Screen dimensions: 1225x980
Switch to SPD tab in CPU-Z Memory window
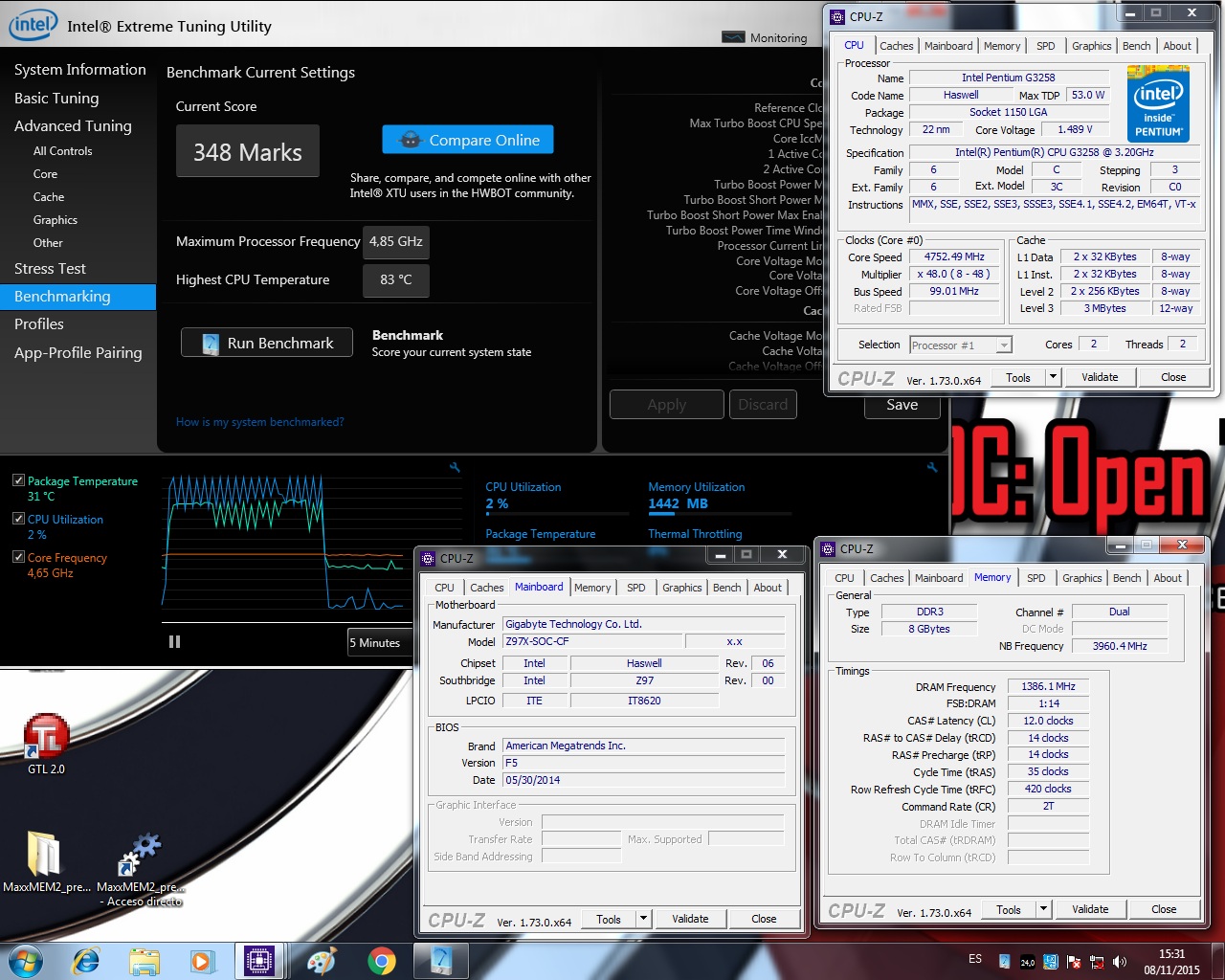pos(1036,578)
